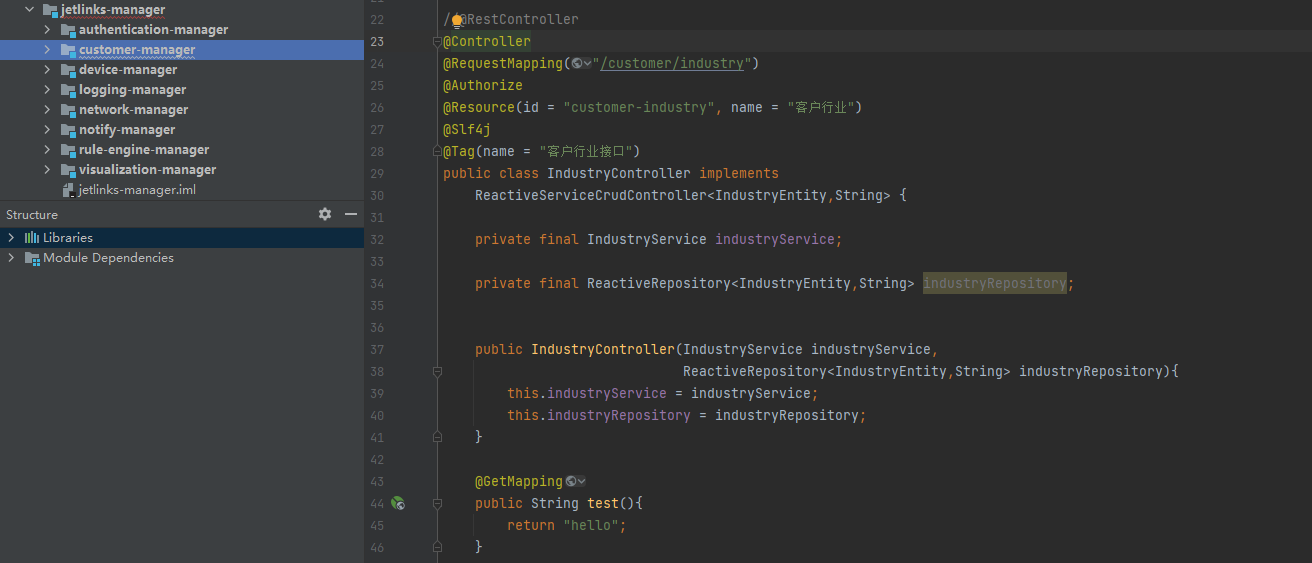The height and width of the screenshot is (563, 1312).
Task: Click the authentication-manager folder icon
Action: tap(68, 30)
